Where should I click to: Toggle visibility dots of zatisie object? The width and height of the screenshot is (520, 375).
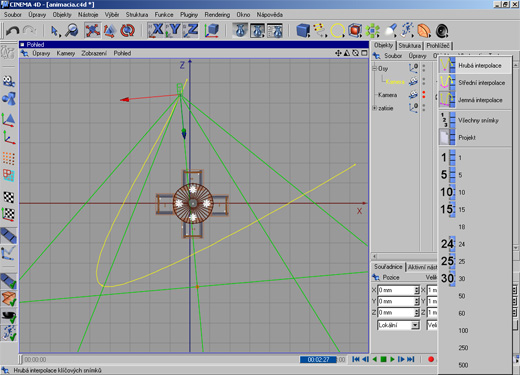pos(424,108)
